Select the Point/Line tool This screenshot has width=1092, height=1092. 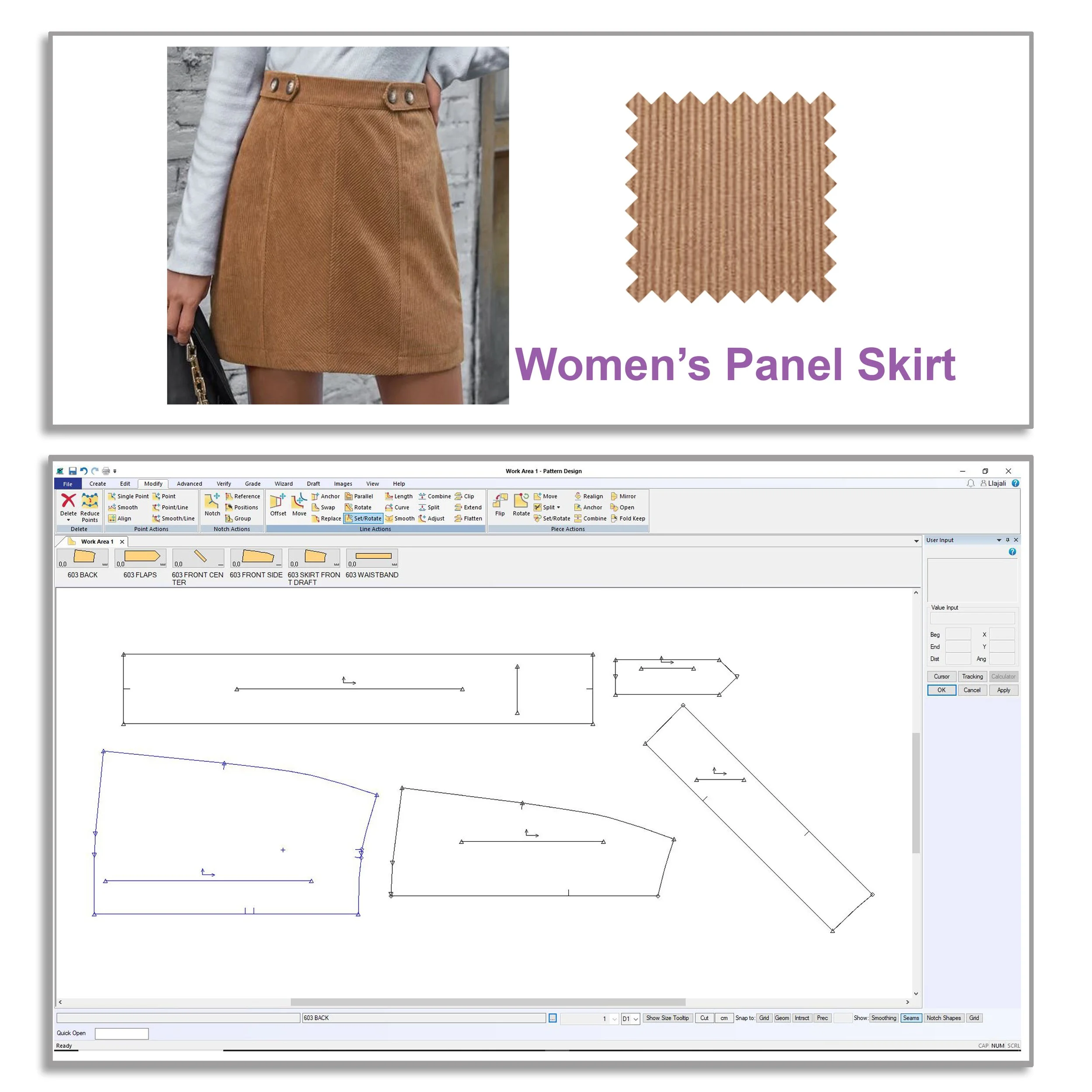point(170,508)
